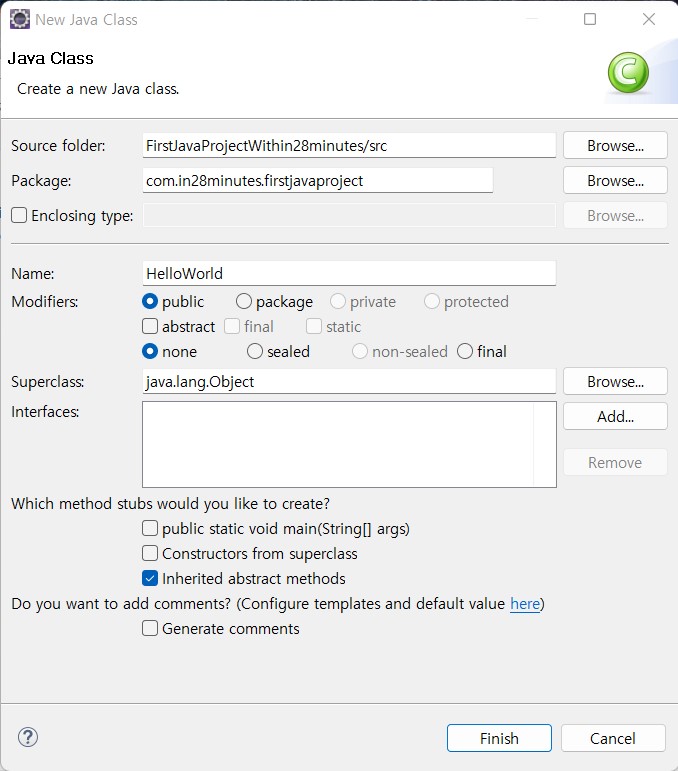Enable the Generate comments checkbox
The height and width of the screenshot is (771, 678).
click(x=150, y=628)
